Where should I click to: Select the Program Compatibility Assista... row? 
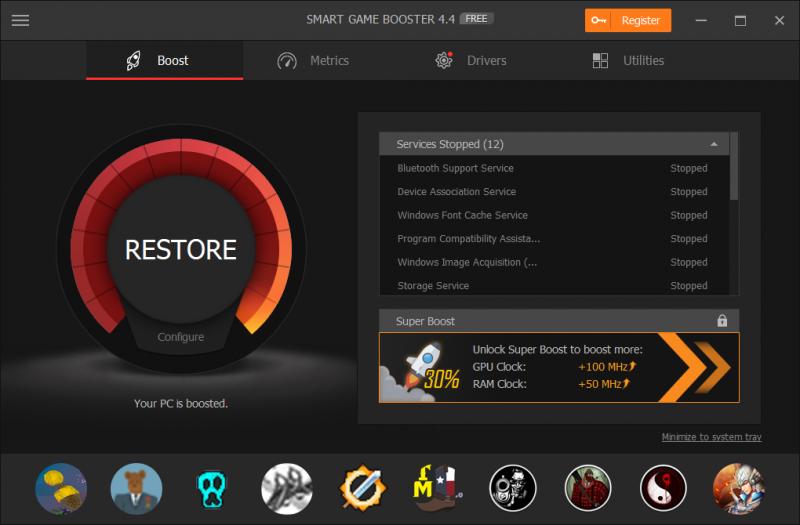click(555, 238)
